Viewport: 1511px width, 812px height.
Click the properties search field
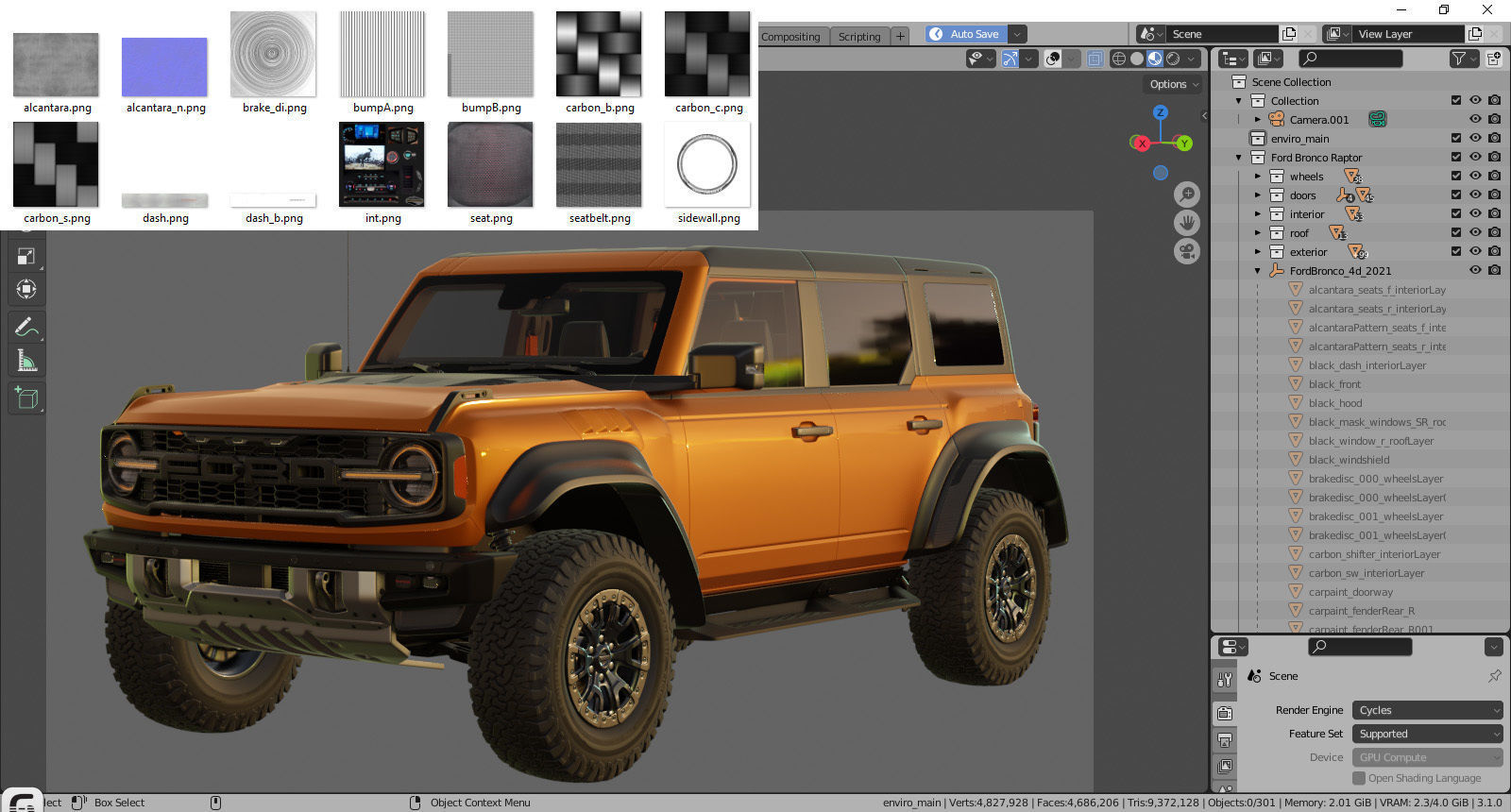[x=1360, y=647]
